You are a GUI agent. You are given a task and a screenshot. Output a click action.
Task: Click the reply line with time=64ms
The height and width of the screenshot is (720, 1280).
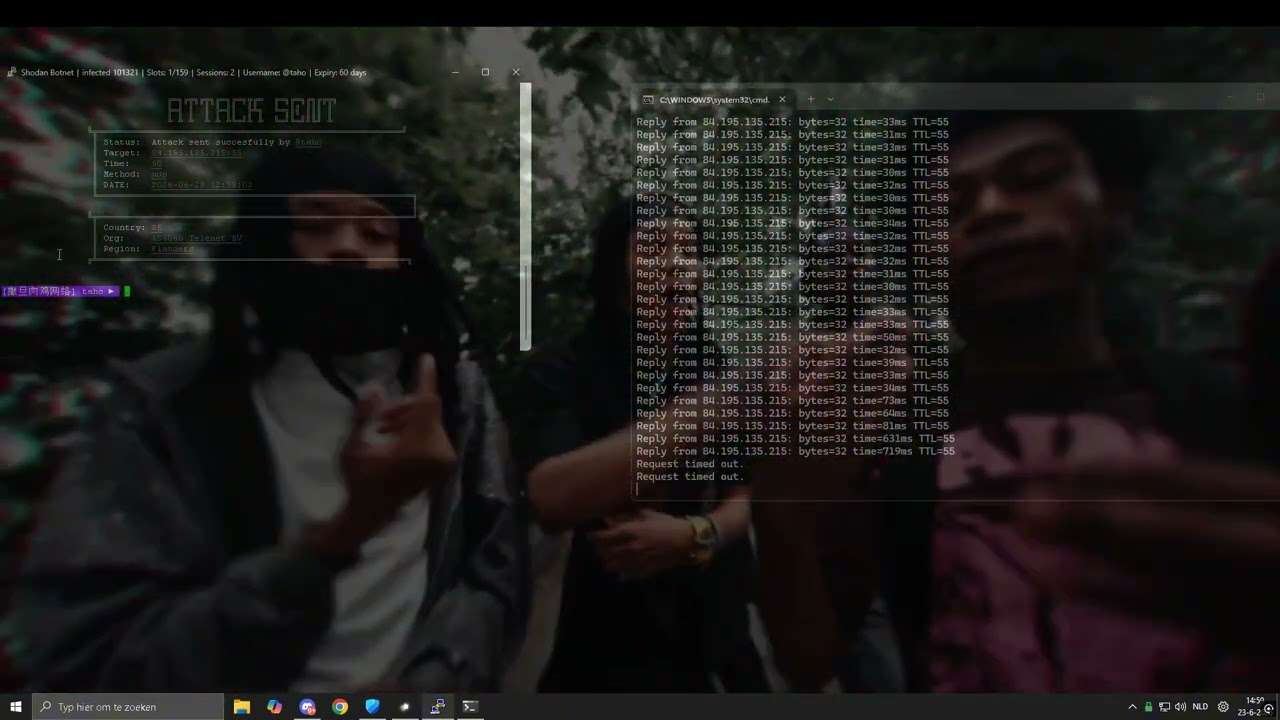pyautogui.click(x=792, y=414)
